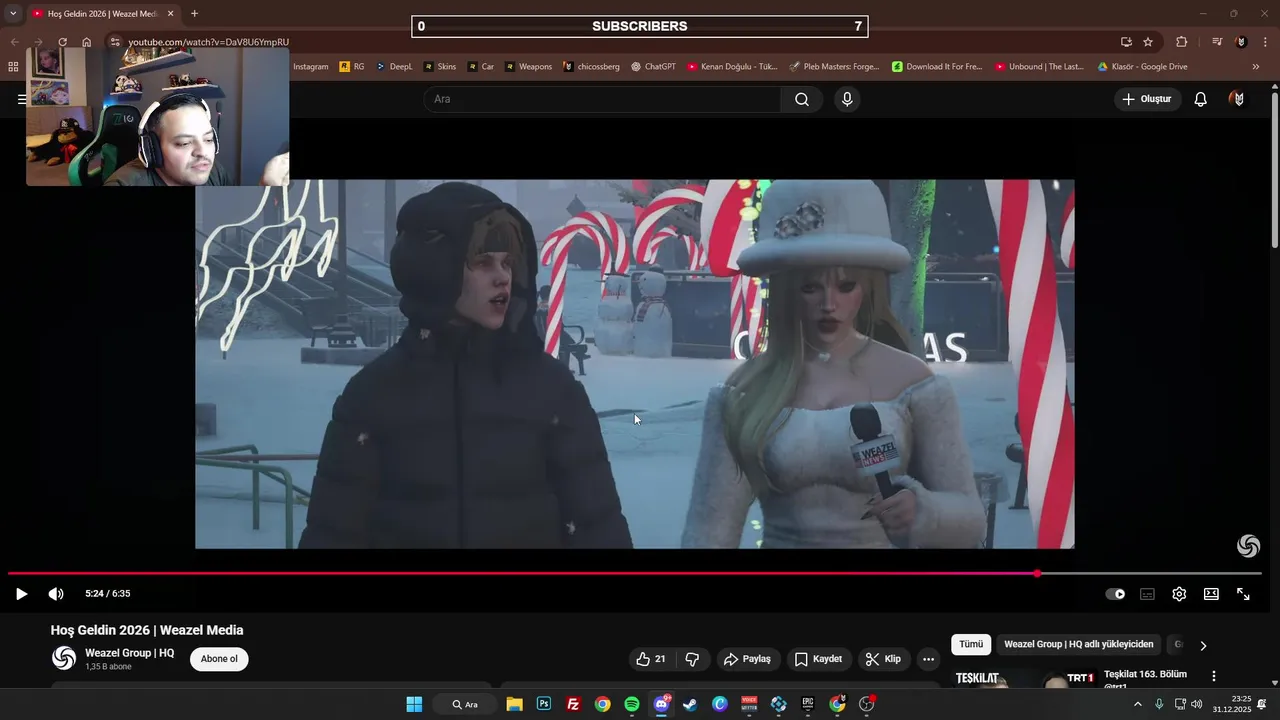Save the video with Kaydet
Screen dimensions: 1280x720
(x=818, y=659)
